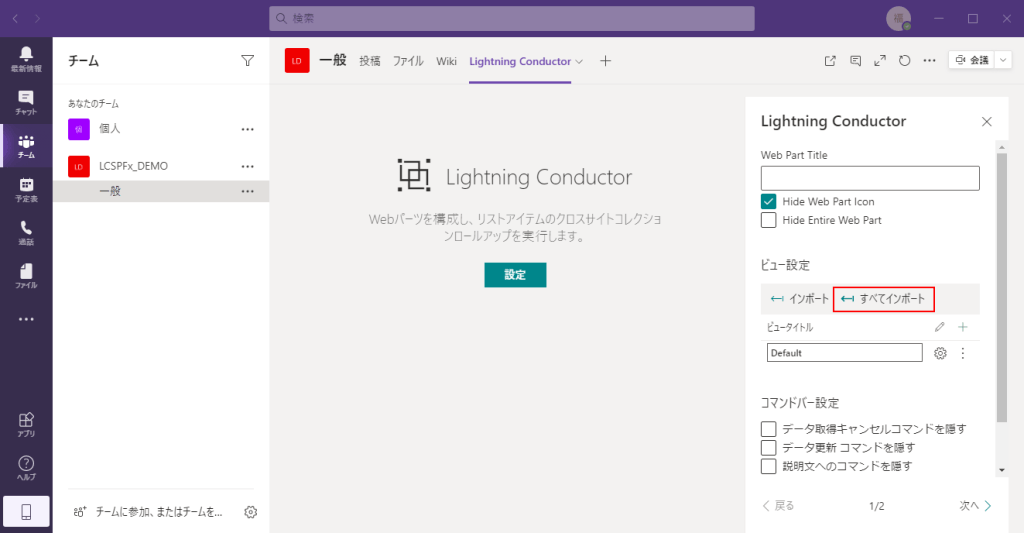Screen dimensions: 1024x533
Task: Uncheck Hide Web Part Icon
Action: tap(769, 201)
